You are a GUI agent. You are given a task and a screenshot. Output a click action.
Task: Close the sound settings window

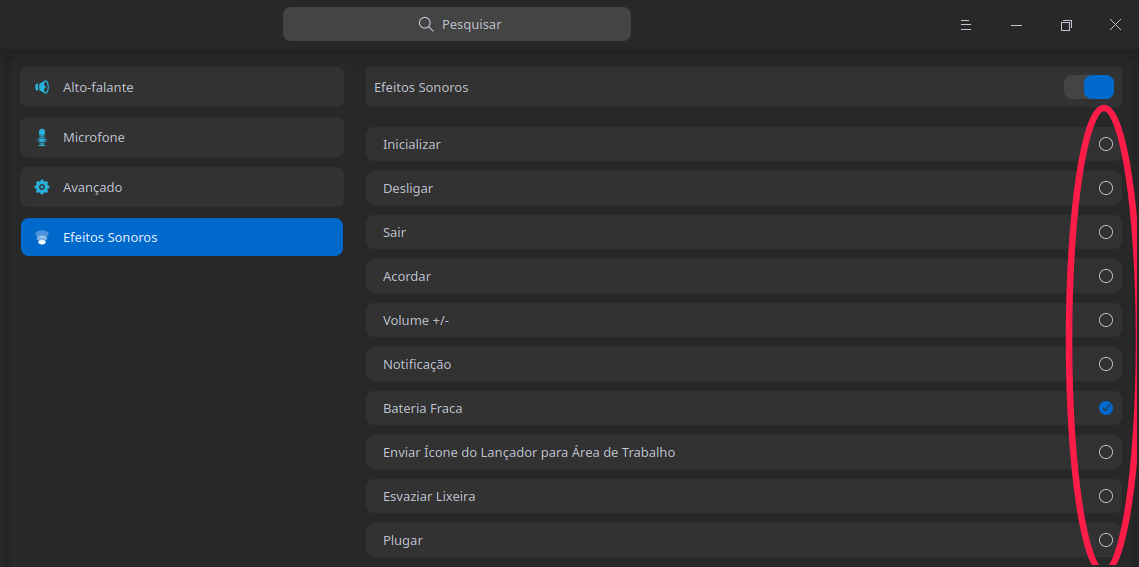pos(1115,25)
